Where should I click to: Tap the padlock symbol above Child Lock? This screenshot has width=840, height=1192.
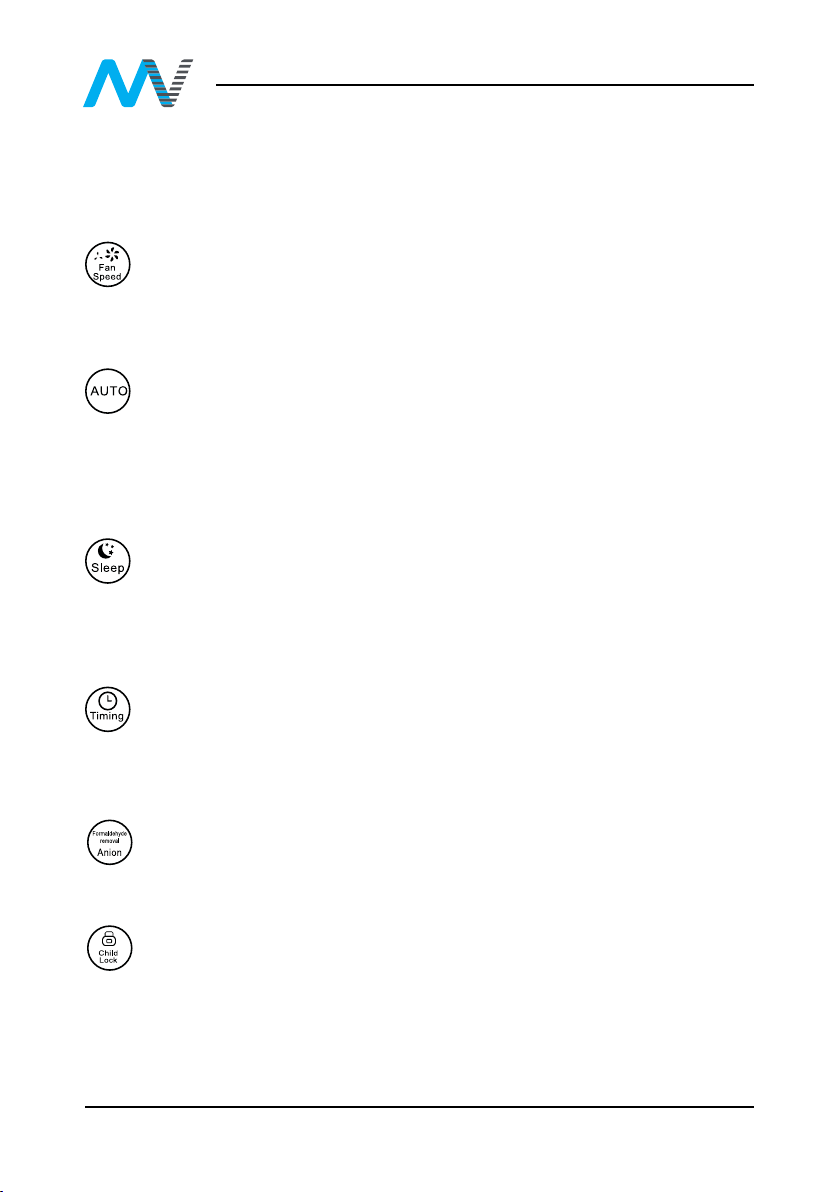(x=109, y=938)
